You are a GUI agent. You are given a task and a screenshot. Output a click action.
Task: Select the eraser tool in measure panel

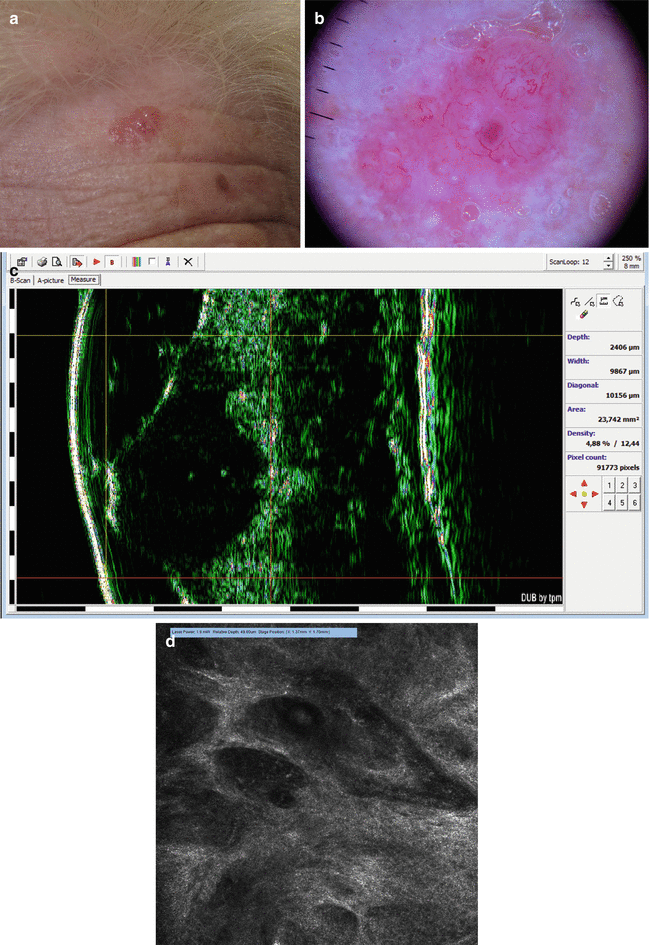pos(584,314)
